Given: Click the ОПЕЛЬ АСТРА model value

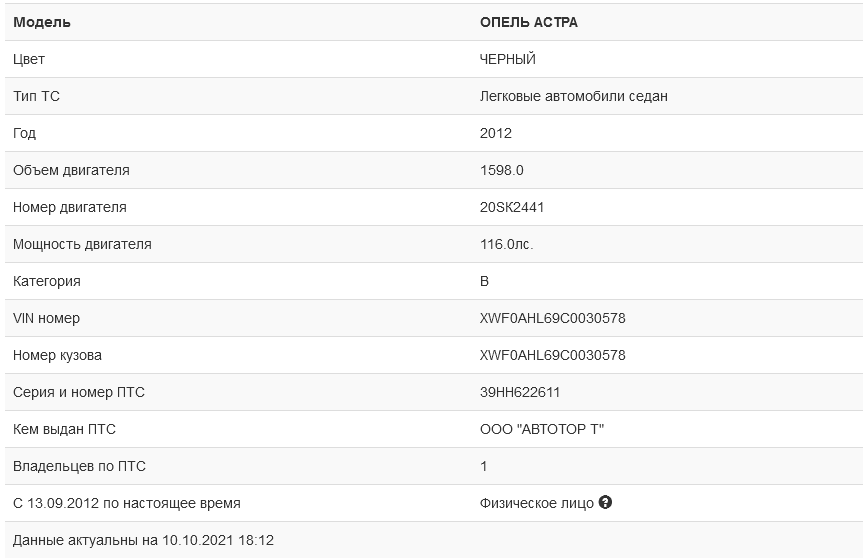Looking at the screenshot, I should coord(528,22).
